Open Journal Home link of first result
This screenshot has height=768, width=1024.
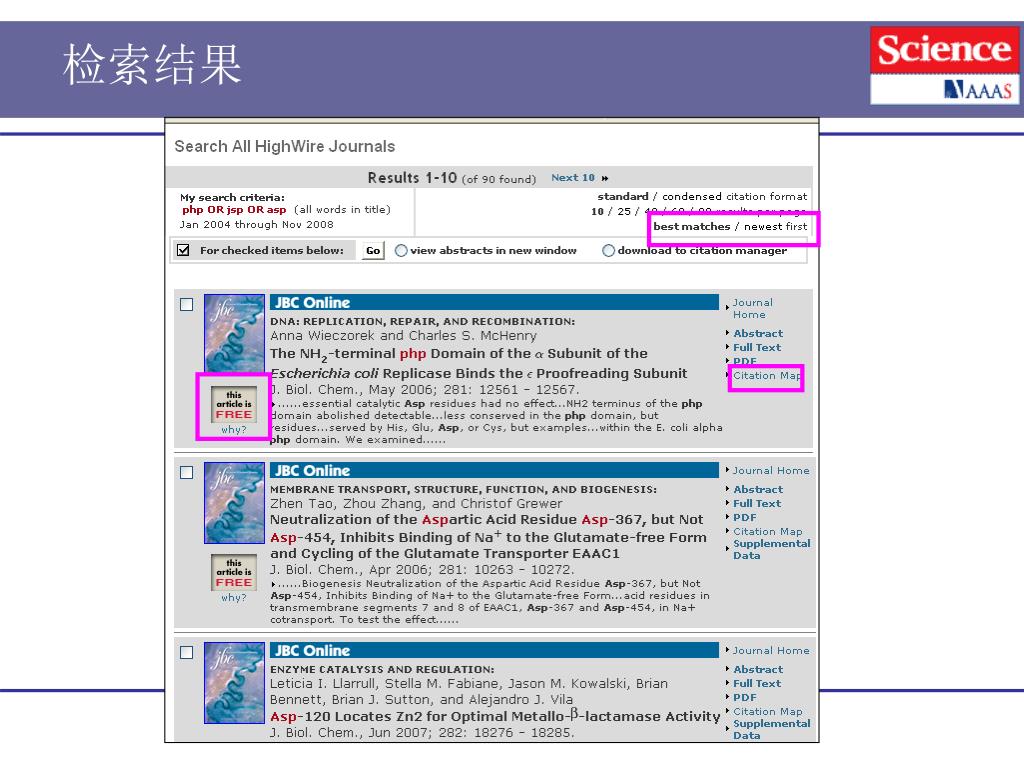[752, 308]
